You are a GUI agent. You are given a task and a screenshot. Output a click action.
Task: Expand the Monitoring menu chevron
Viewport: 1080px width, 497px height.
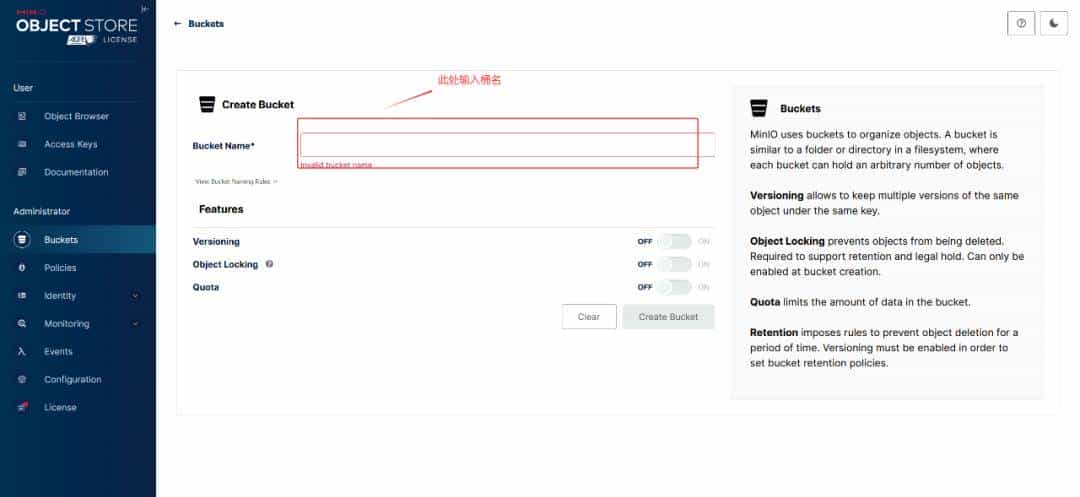135,324
